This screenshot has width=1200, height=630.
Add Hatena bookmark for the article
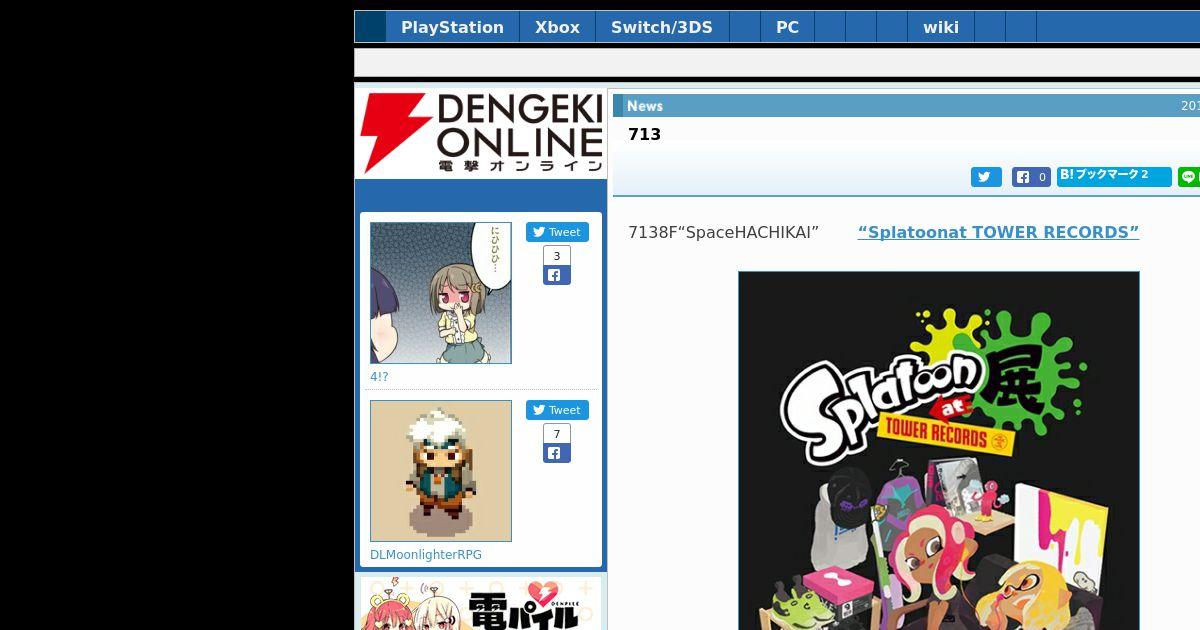coord(1114,176)
